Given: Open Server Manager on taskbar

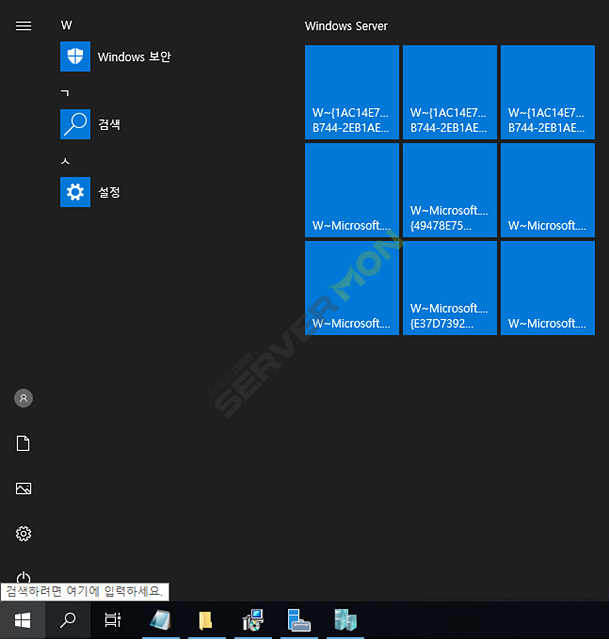Looking at the screenshot, I should point(299,620).
